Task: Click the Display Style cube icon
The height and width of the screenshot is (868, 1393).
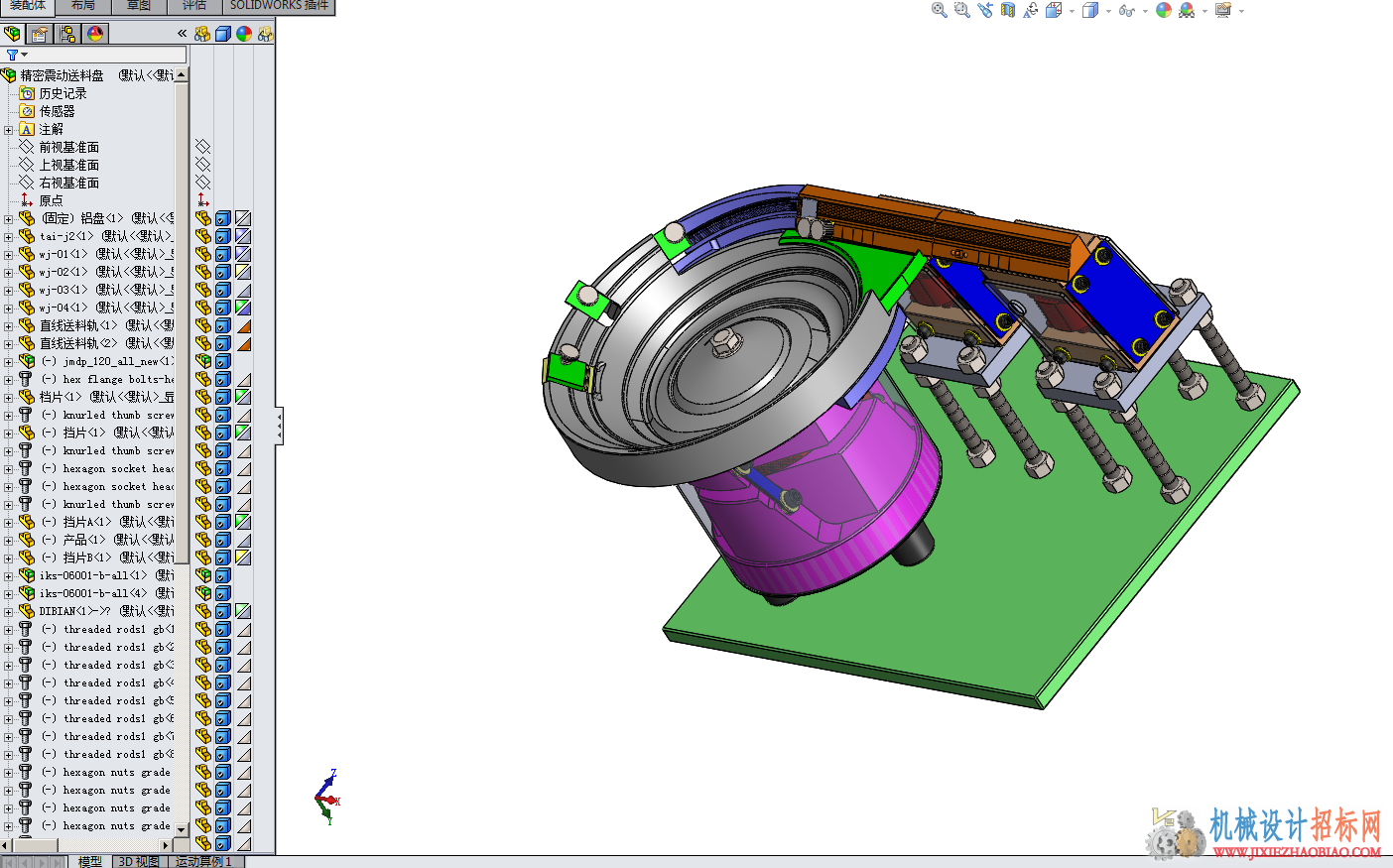Action: click(1089, 10)
